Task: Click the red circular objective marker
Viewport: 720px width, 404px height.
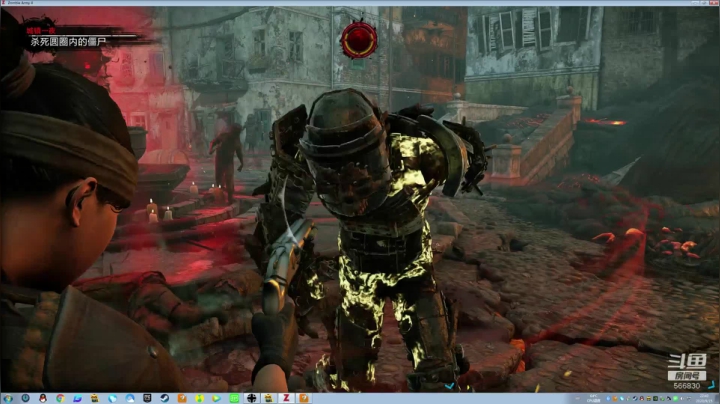Action: [359, 39]
